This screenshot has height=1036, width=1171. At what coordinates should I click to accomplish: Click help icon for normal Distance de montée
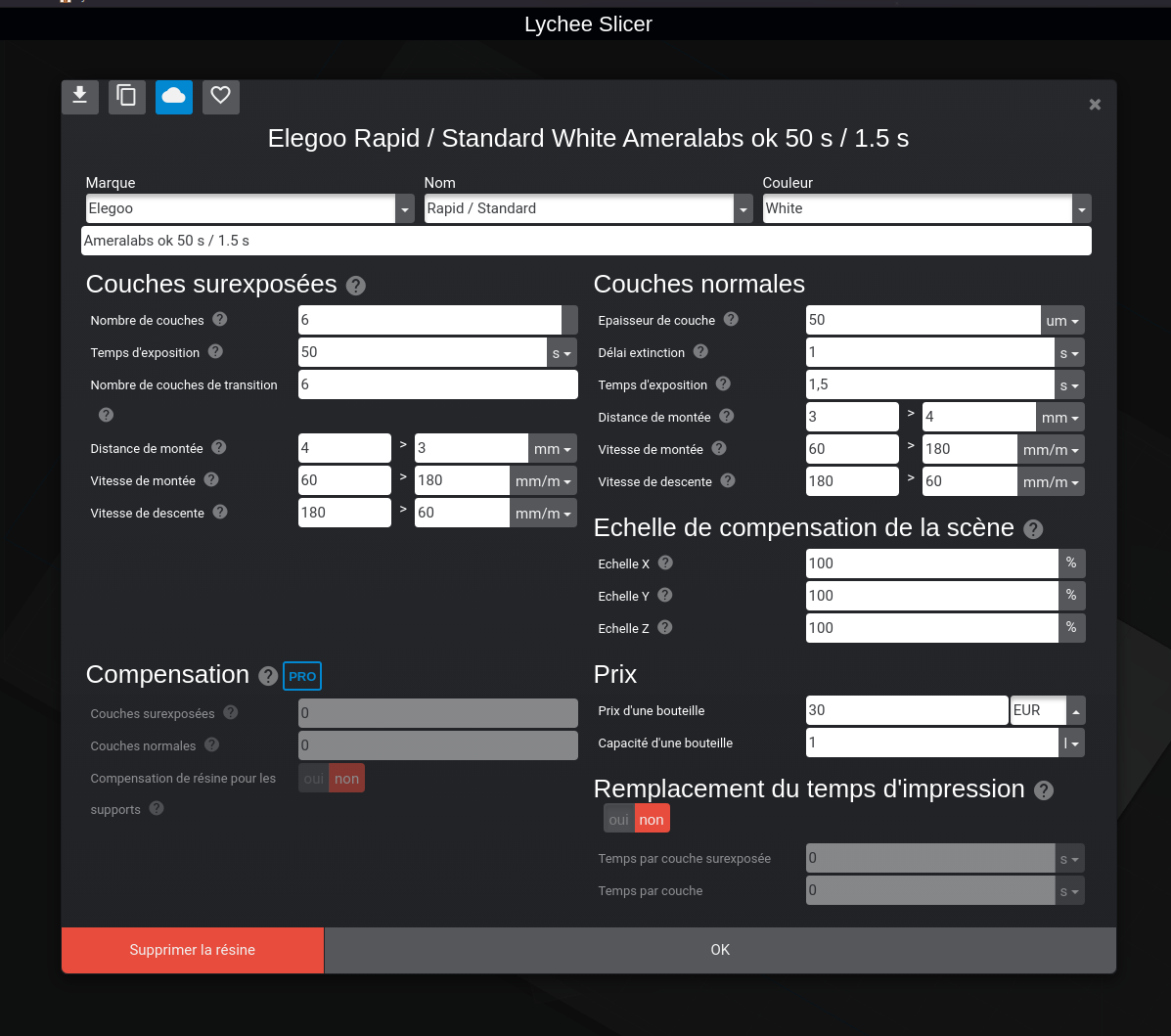tap(727, 416)
